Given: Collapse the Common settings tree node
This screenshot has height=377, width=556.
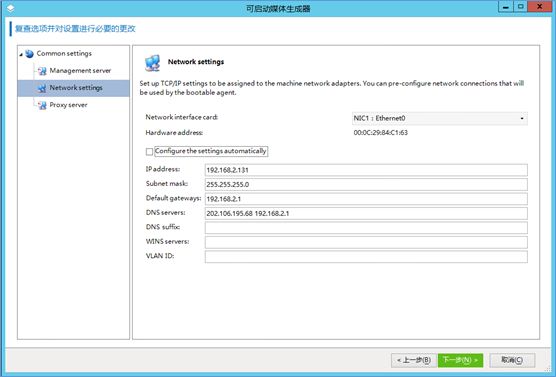Looking at the screenshot, I should click(x=21, y=54).
